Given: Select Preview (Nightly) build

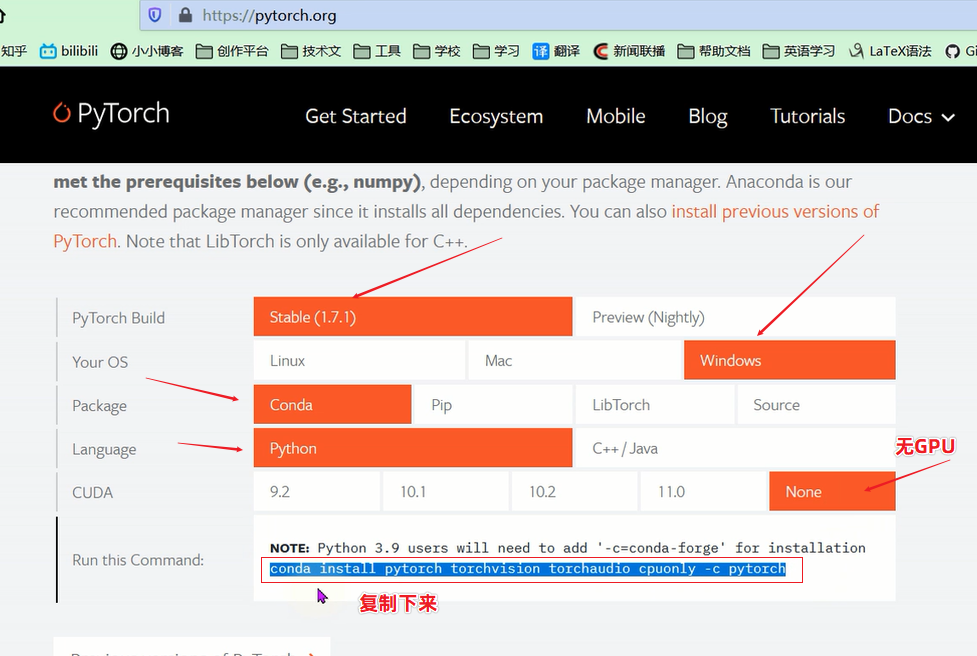Looking at the screenshot, I should point(735,317).
